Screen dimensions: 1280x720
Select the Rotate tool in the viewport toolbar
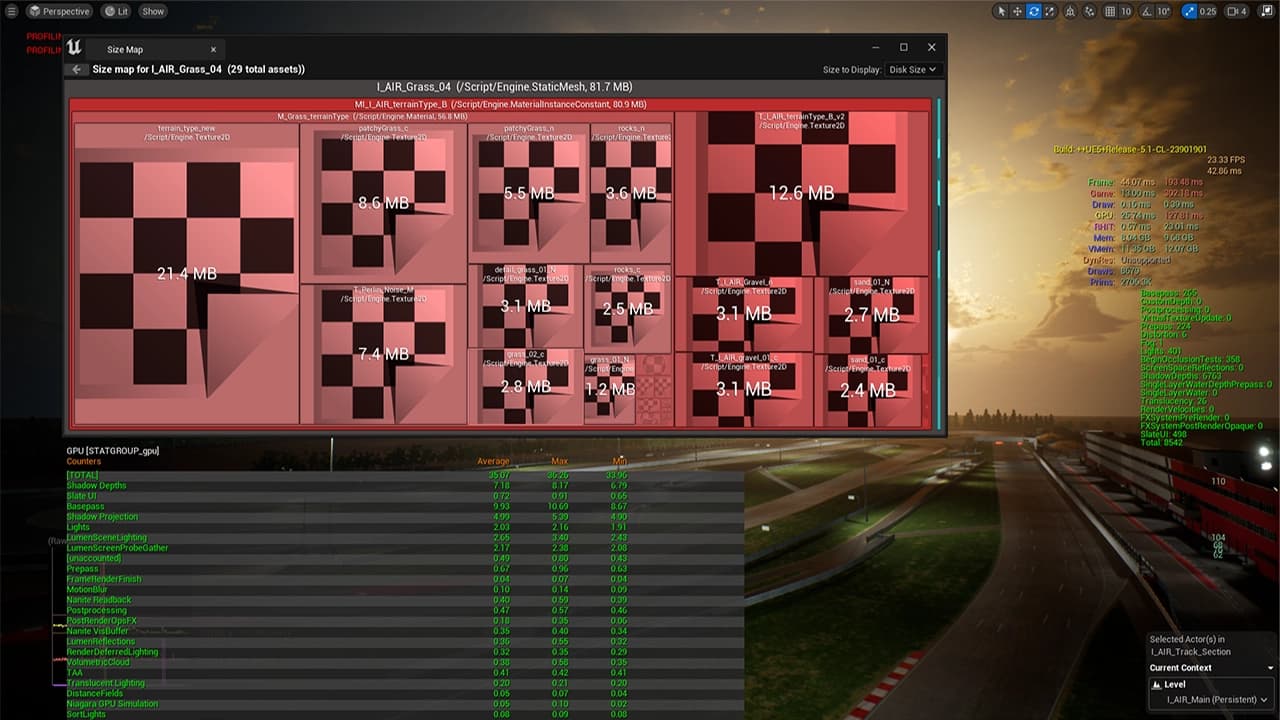coord(1034,11)
